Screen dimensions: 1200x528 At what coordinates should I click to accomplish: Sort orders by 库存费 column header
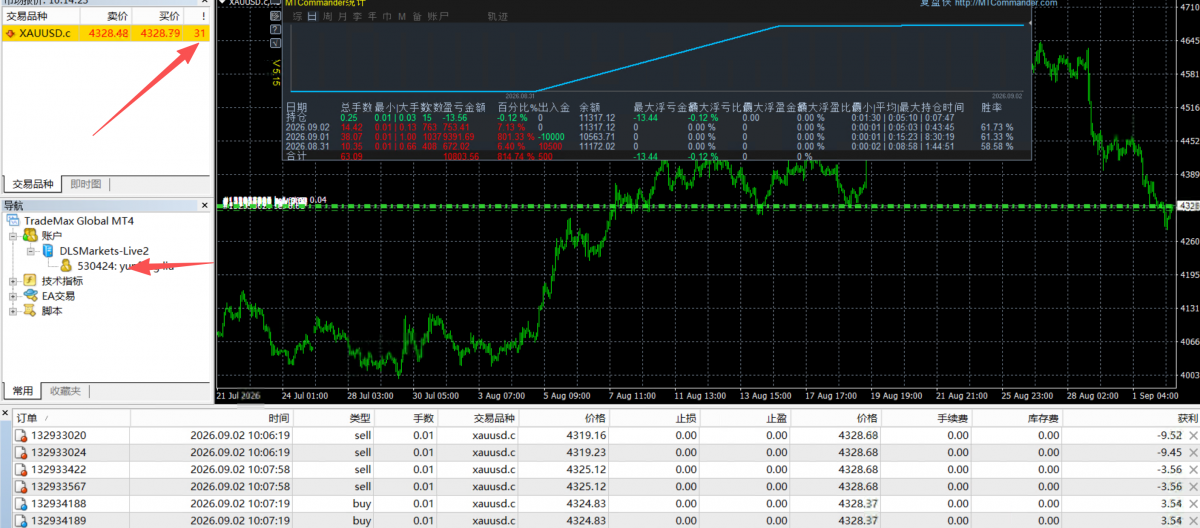coord(1041,418)
